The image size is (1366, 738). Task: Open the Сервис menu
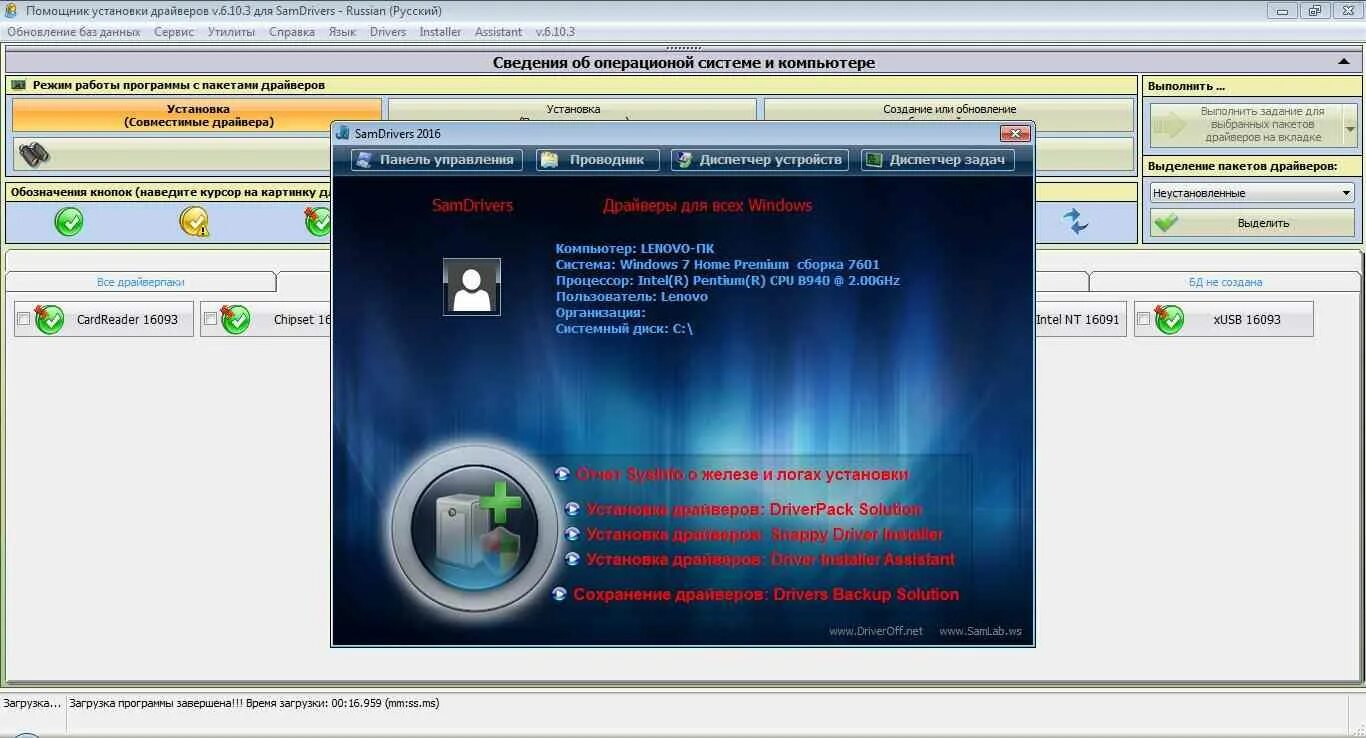(x=175, y=32)
